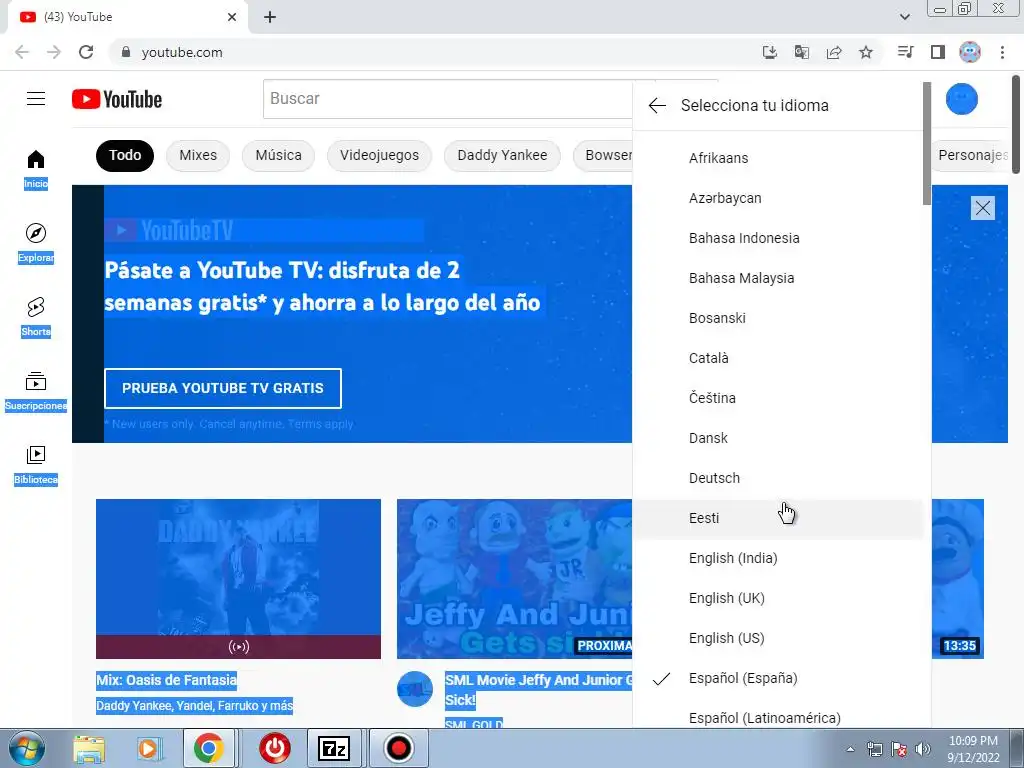Select the Videojuegos filter chip

point(379,155)
